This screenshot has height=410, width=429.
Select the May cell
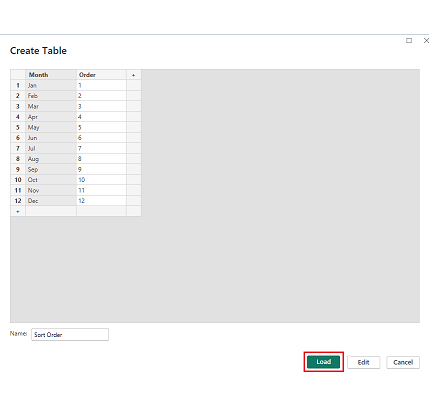coord(51,127)
